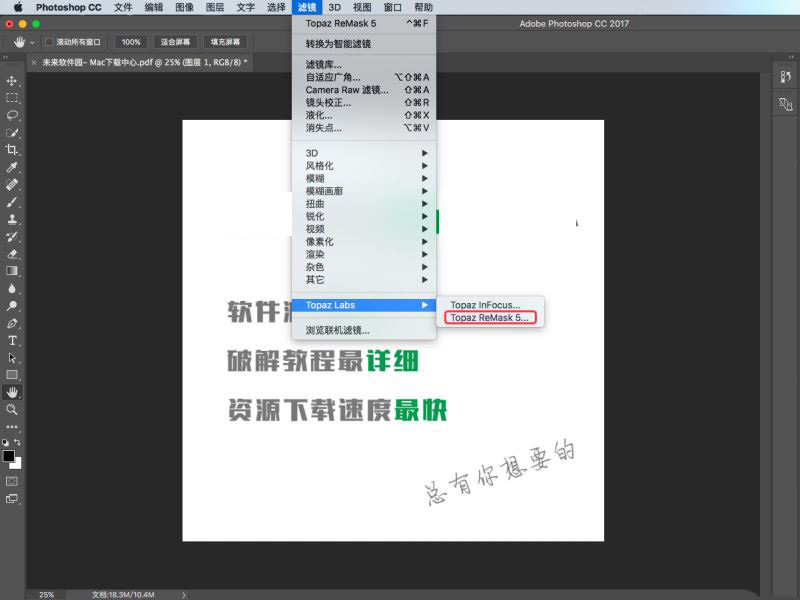Expand the 渲染 submenu
Image resolution: width=800 pixels, height=600 pixels.
(x=364, y=254)
